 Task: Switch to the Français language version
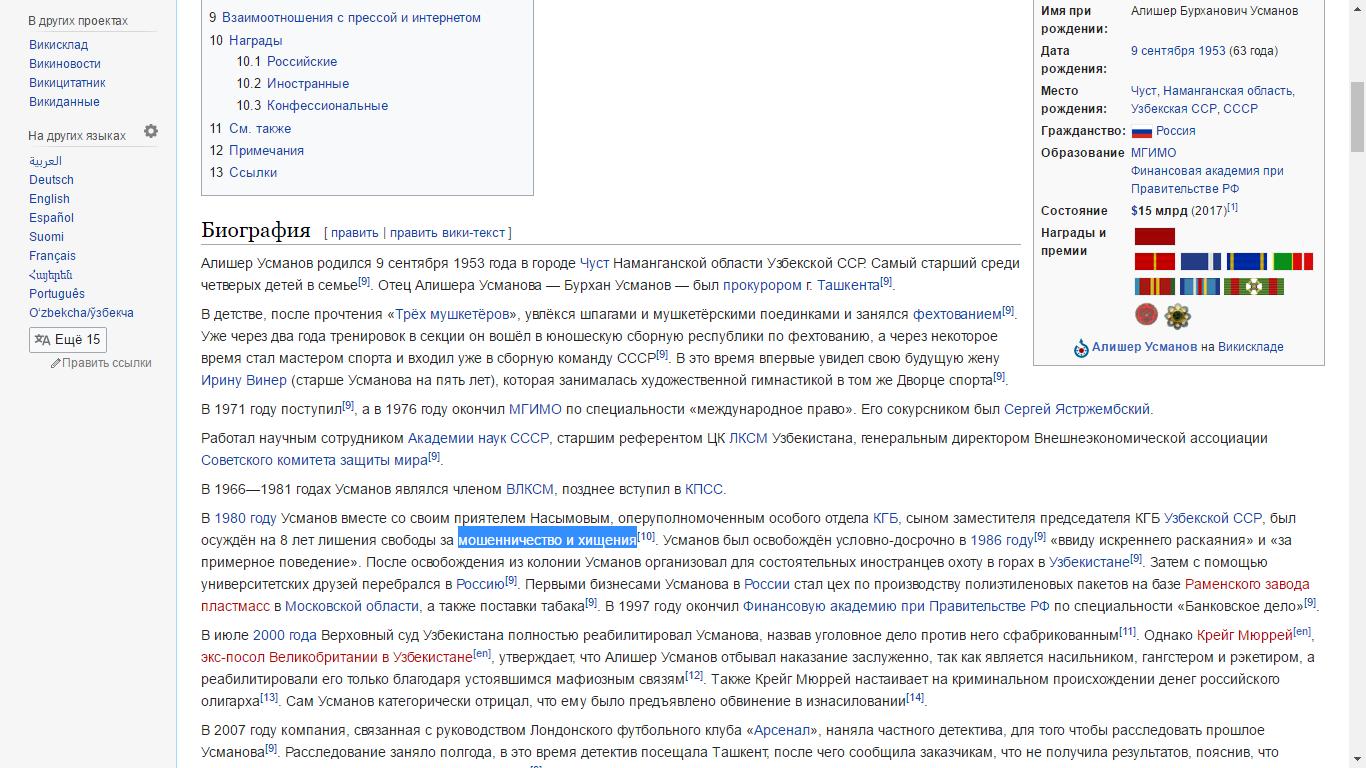(52, 256)
